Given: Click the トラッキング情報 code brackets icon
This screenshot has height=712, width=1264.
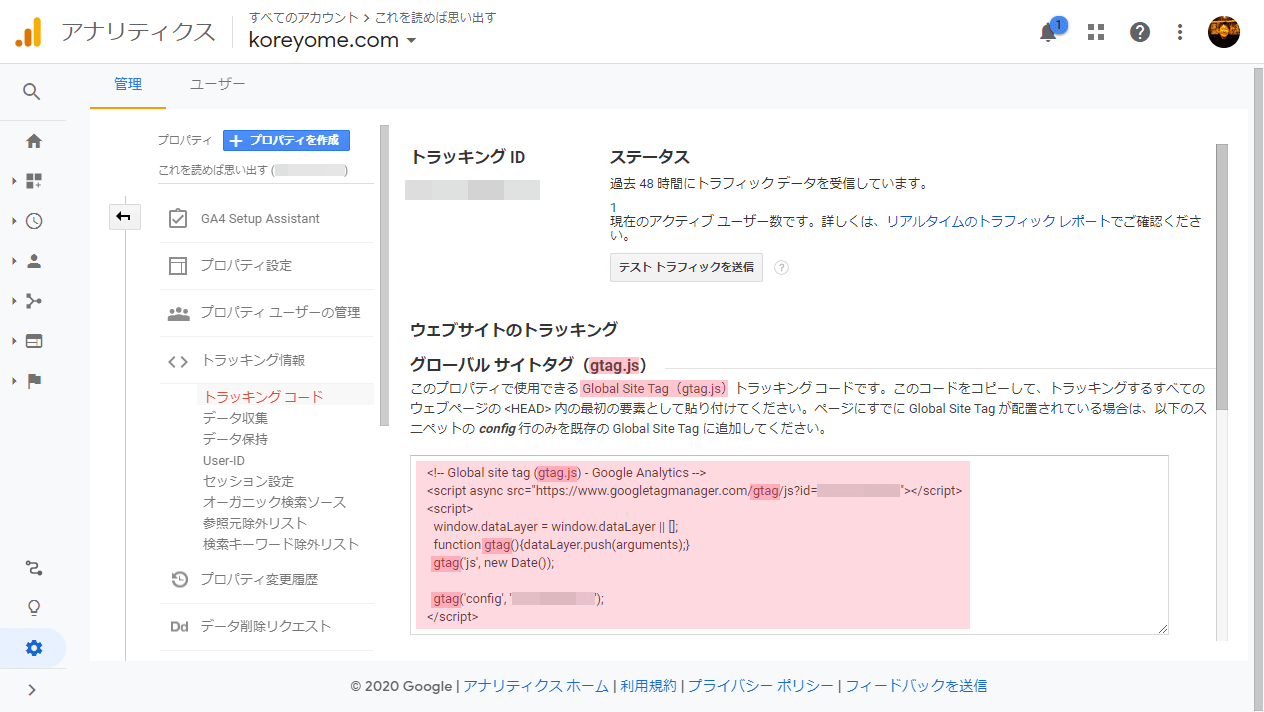Looking at the screenshot, I should coord(178,361).
